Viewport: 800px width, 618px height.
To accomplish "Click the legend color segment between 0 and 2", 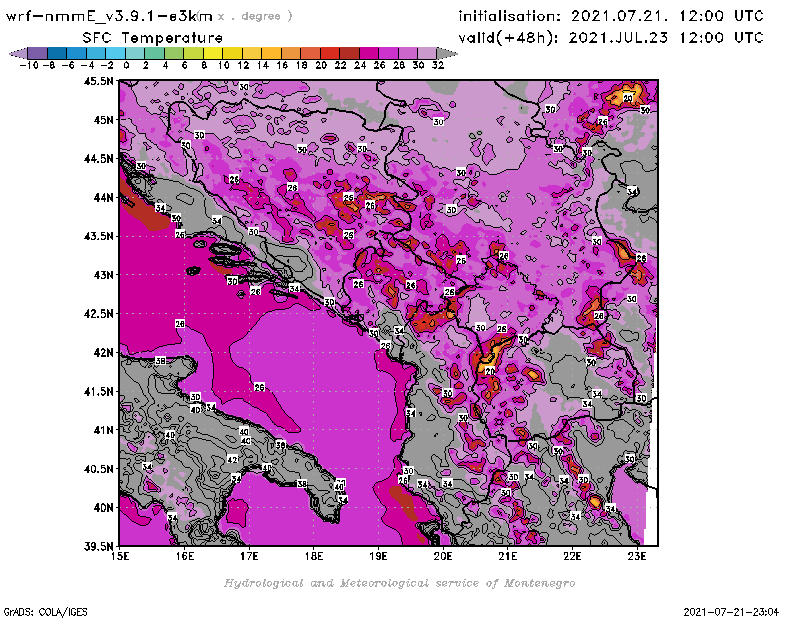I will point(136,53).
